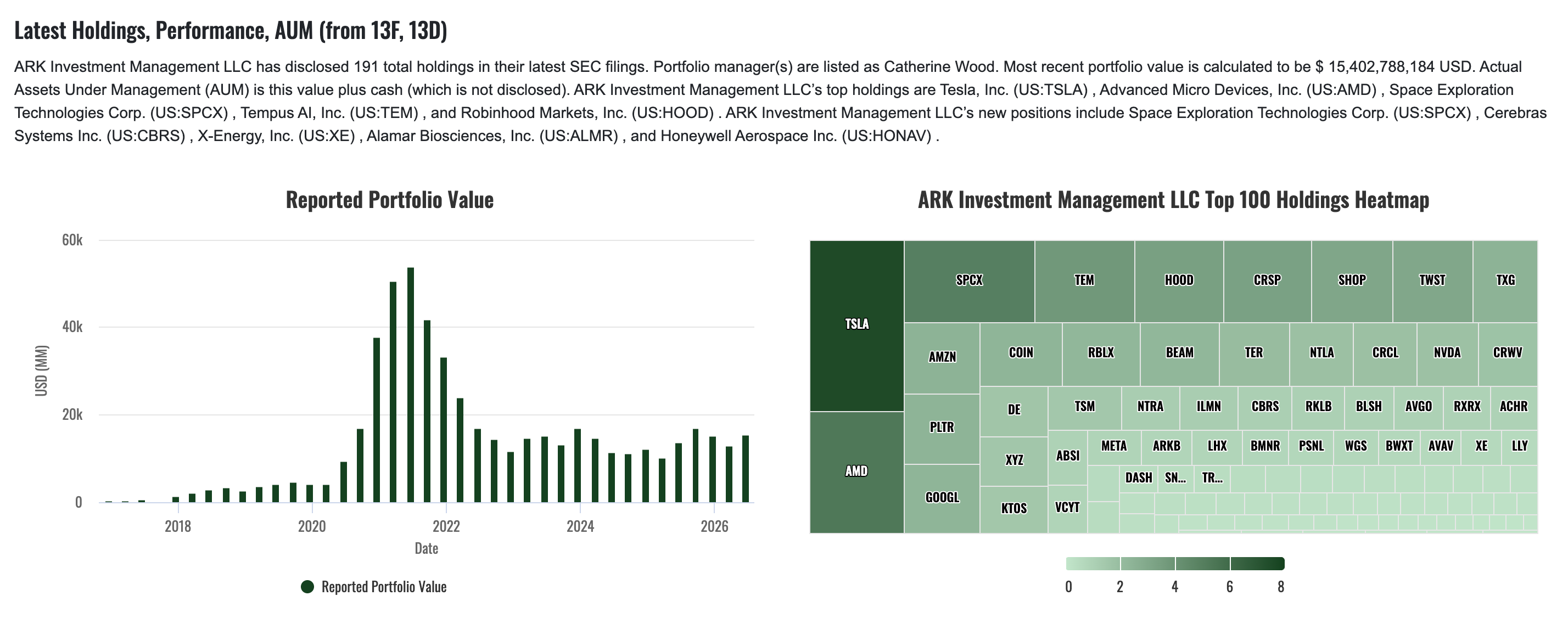Select the LLY heatmap tile
Screen dimensions: 1568x618
(1519, 448)
